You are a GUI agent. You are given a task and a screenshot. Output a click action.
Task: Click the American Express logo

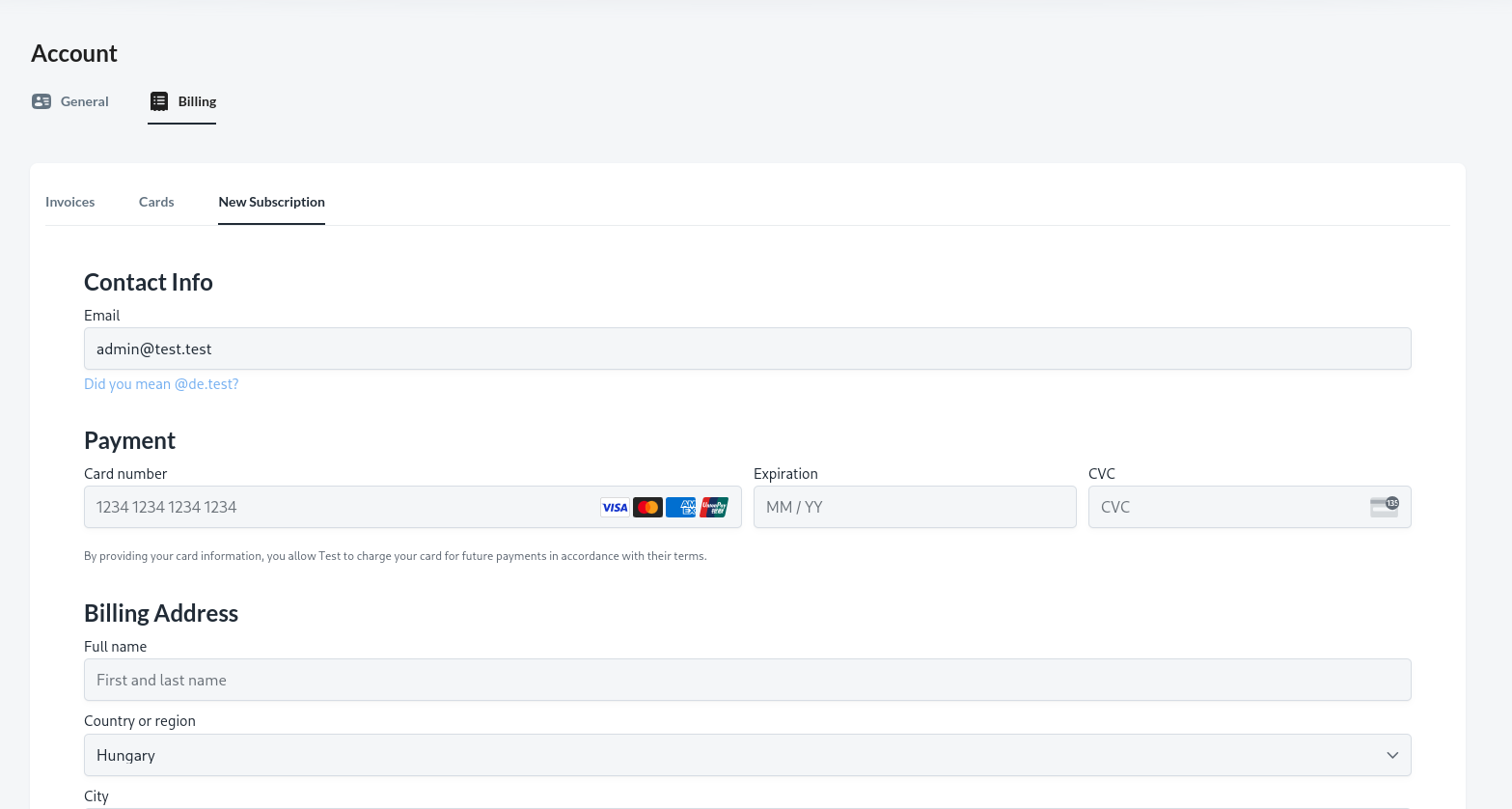click(x=680, y=507)
